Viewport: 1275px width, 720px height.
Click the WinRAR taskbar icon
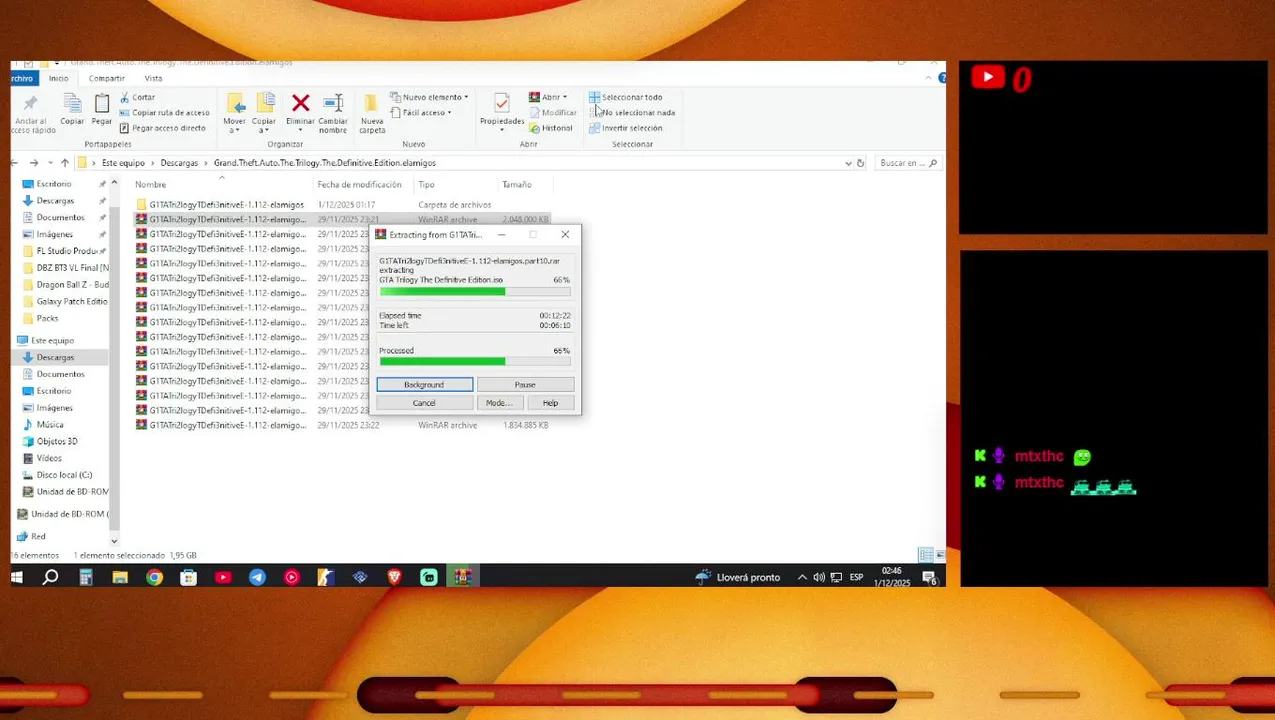462,577
